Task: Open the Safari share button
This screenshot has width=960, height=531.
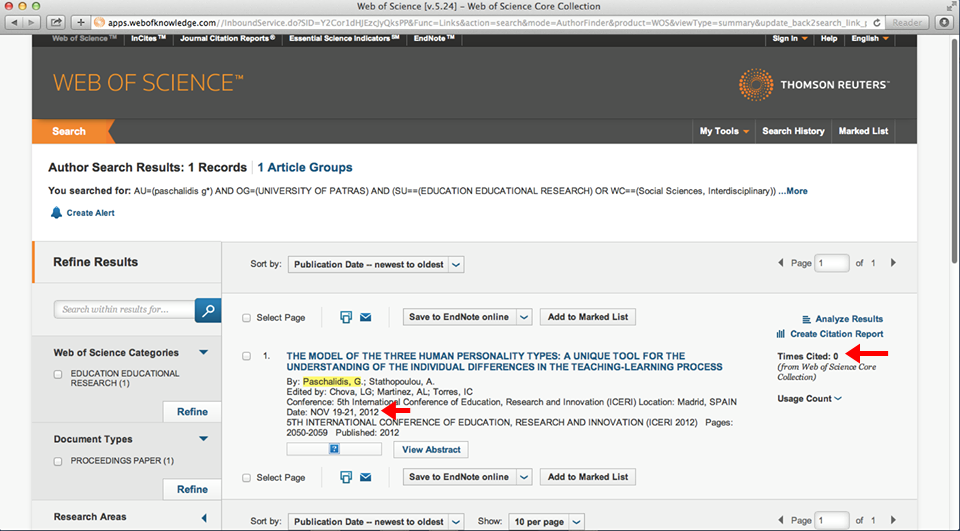Action: coord(56,23)
